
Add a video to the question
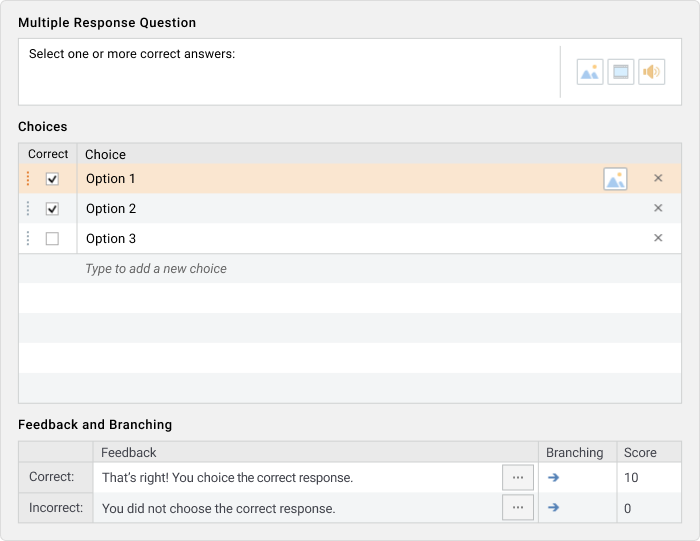click(621, 72)
